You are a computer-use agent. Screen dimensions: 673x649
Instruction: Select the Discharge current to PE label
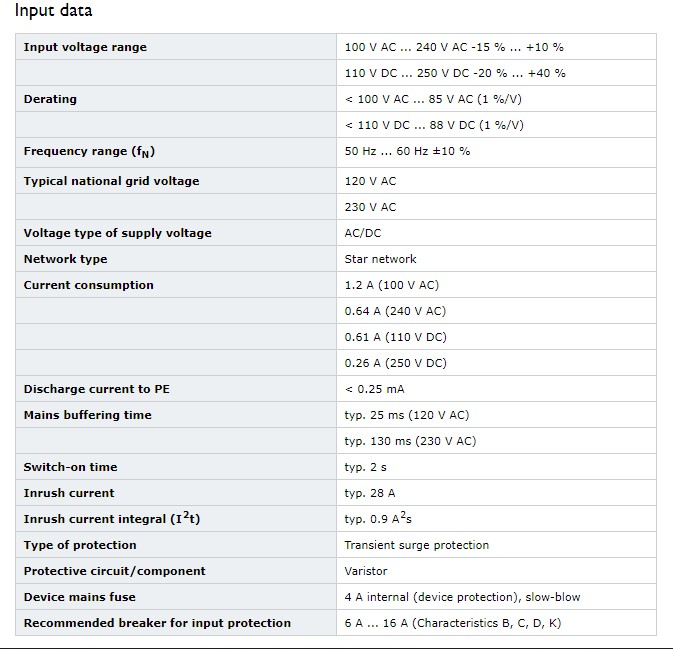(x=97, y=389)
